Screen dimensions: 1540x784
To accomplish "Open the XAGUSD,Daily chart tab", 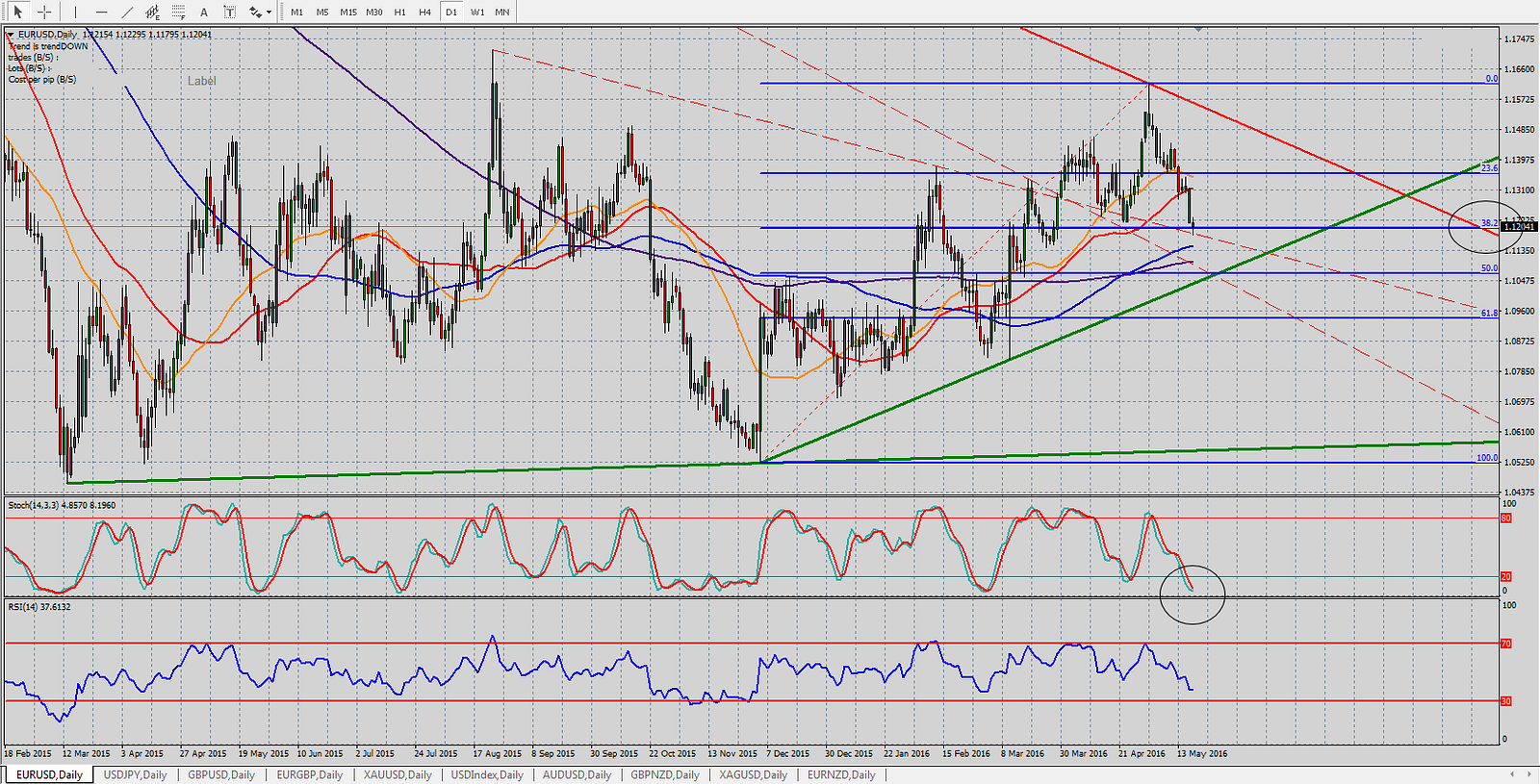I will click(754, 774).
